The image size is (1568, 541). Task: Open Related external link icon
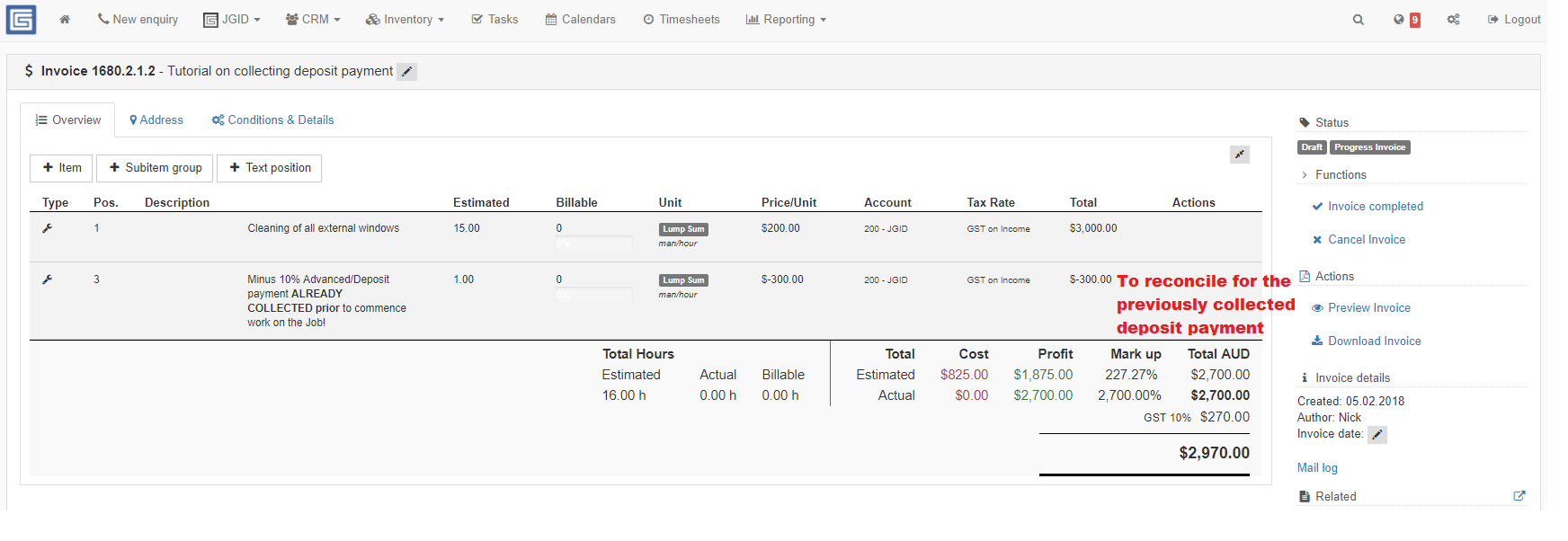point(1519,496)
